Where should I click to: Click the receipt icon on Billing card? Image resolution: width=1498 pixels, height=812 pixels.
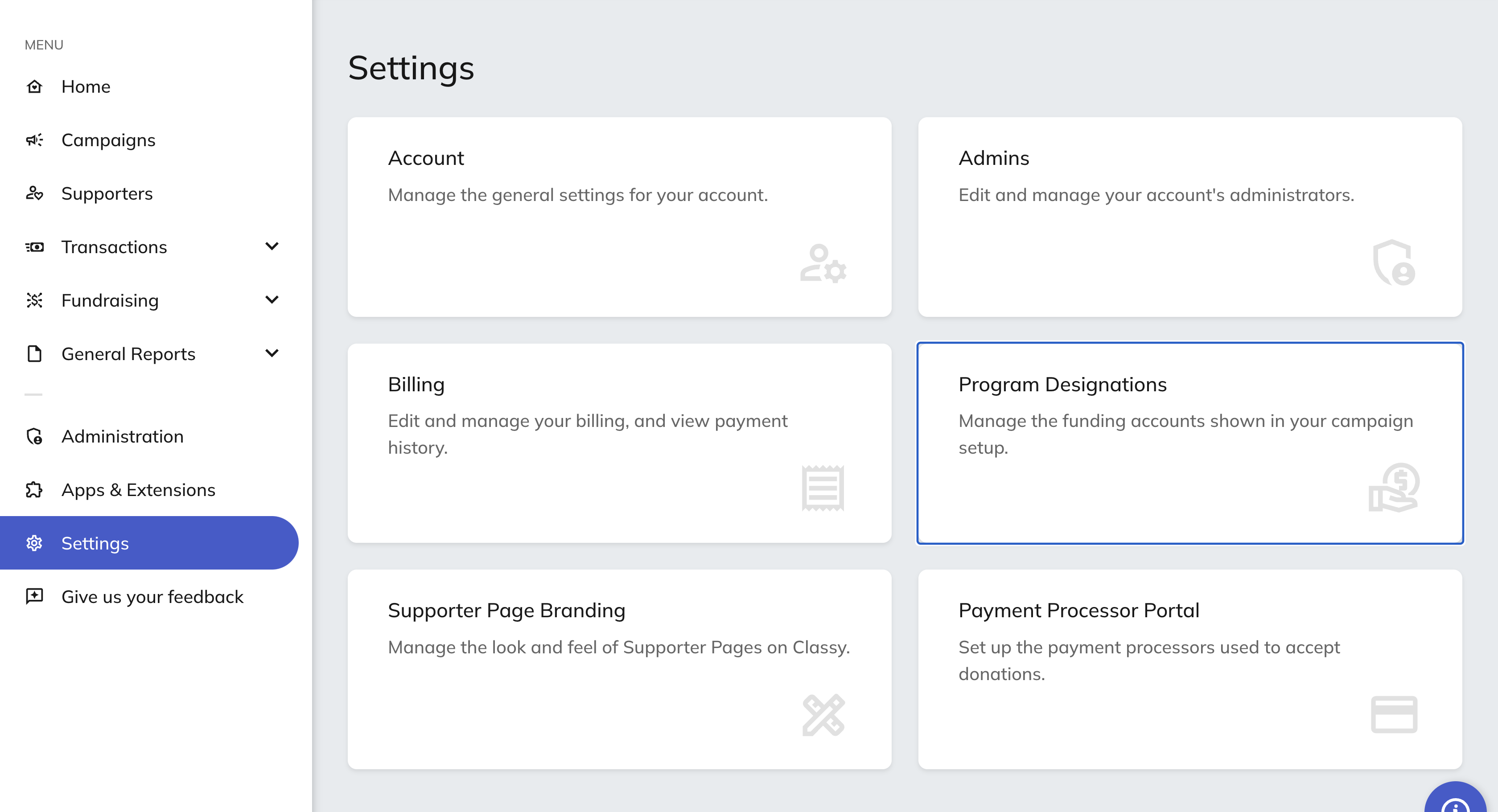coord(823,488)
